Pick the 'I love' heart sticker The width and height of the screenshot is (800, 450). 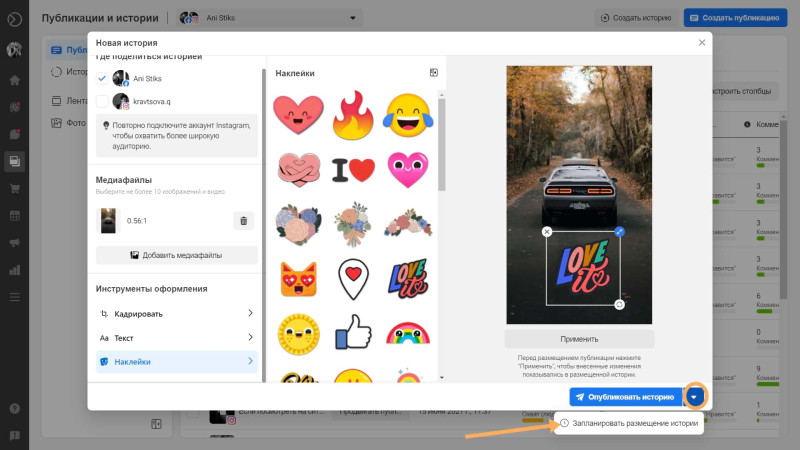[x=353, y=170]
